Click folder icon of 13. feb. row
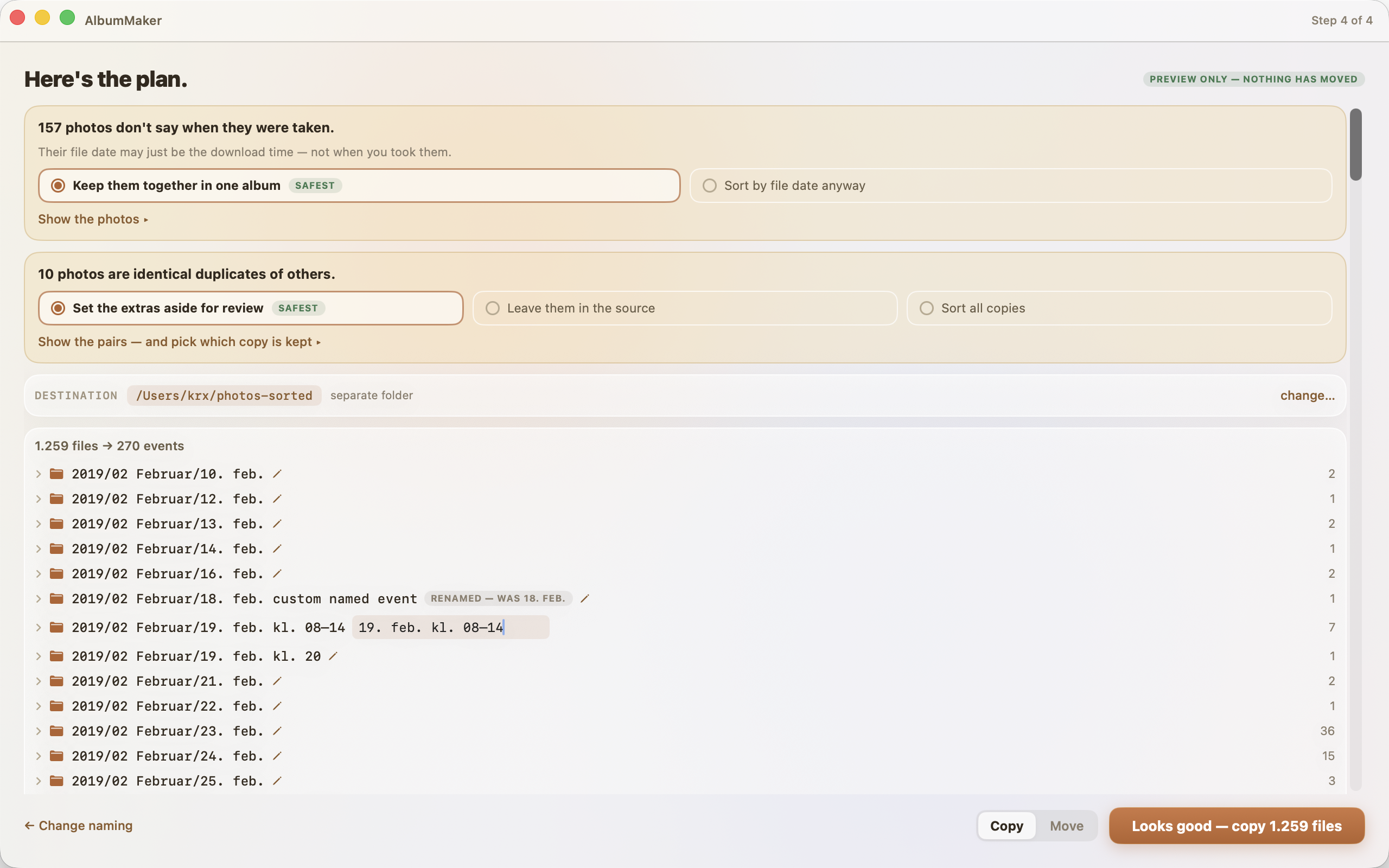Image resolution: width=1389 pixels, height=868 pixels. tap(56, 524)
